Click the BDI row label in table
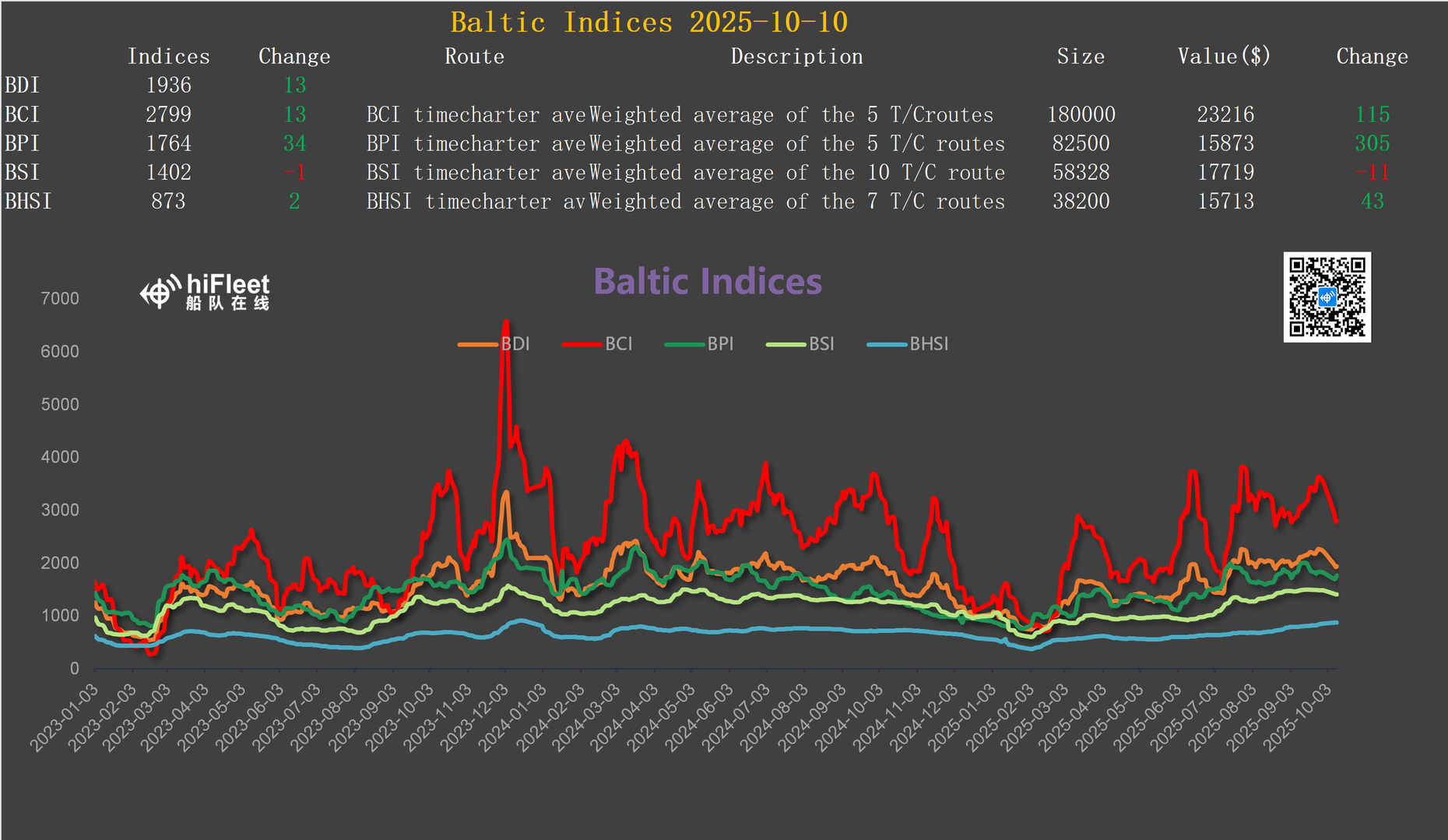This screenshot has width=1448, height=840. [23, 86]
